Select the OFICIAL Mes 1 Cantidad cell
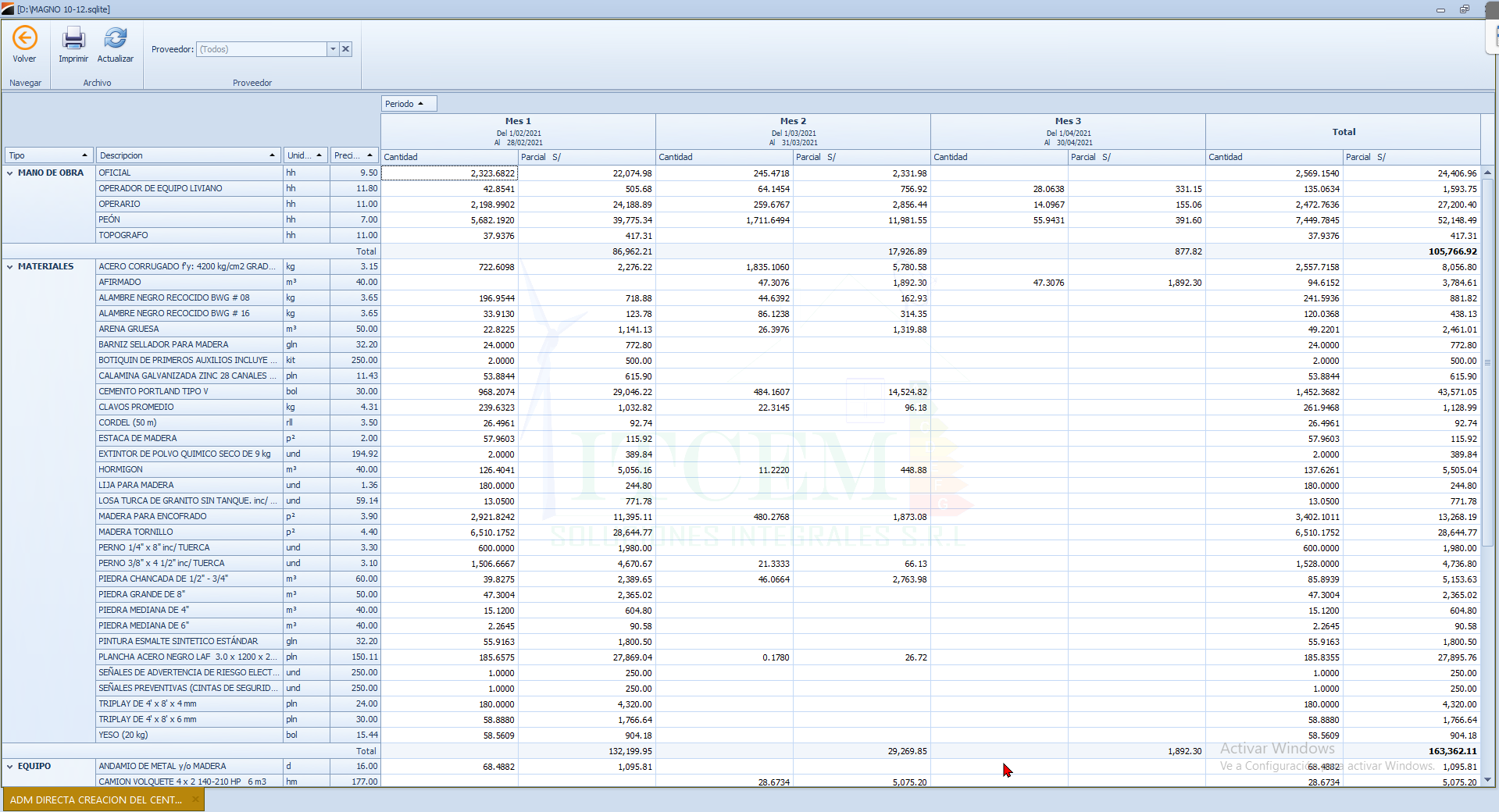Viewport: 1499px width, 812px height. 449,173
